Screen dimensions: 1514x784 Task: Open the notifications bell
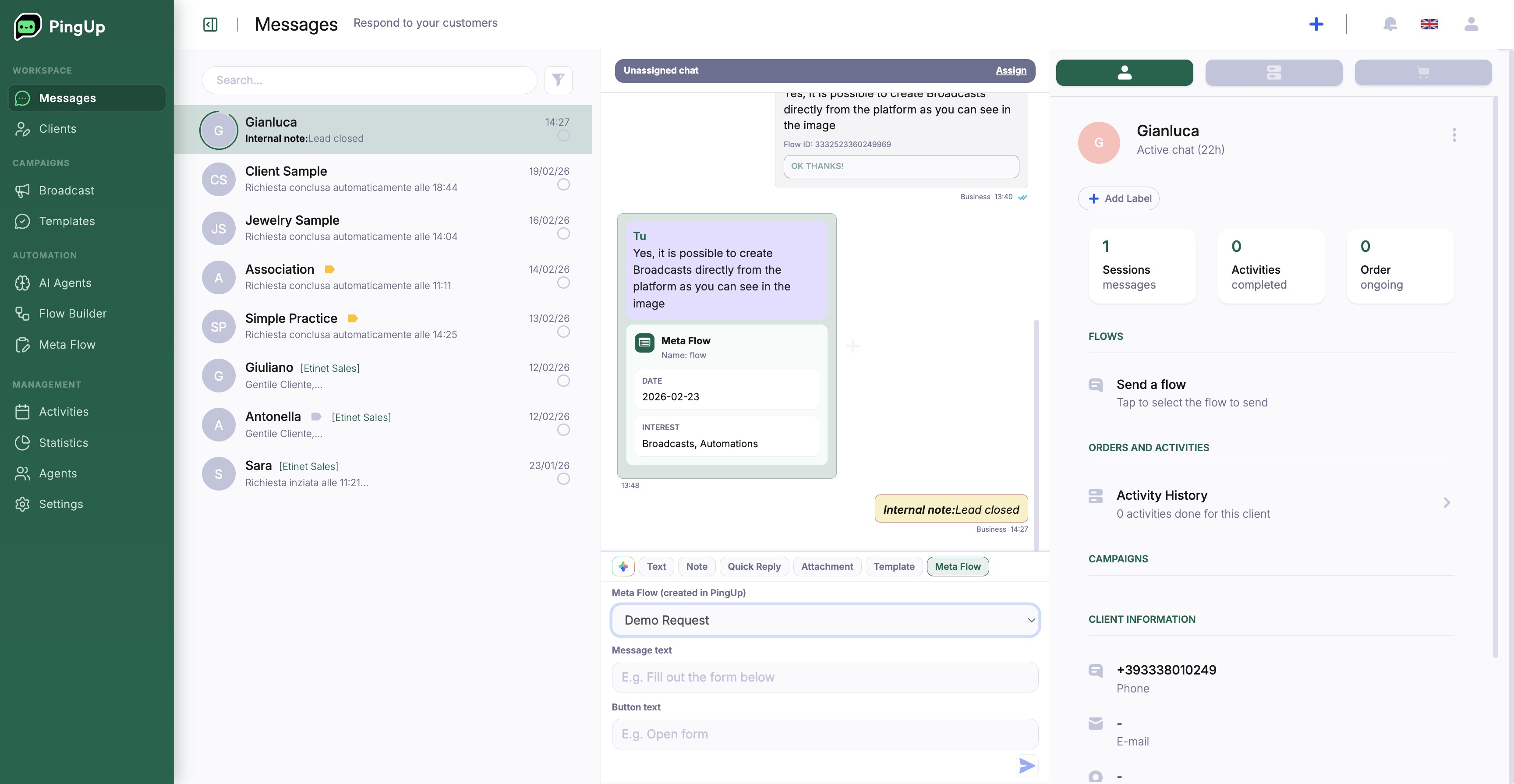tap(1390, 24)
